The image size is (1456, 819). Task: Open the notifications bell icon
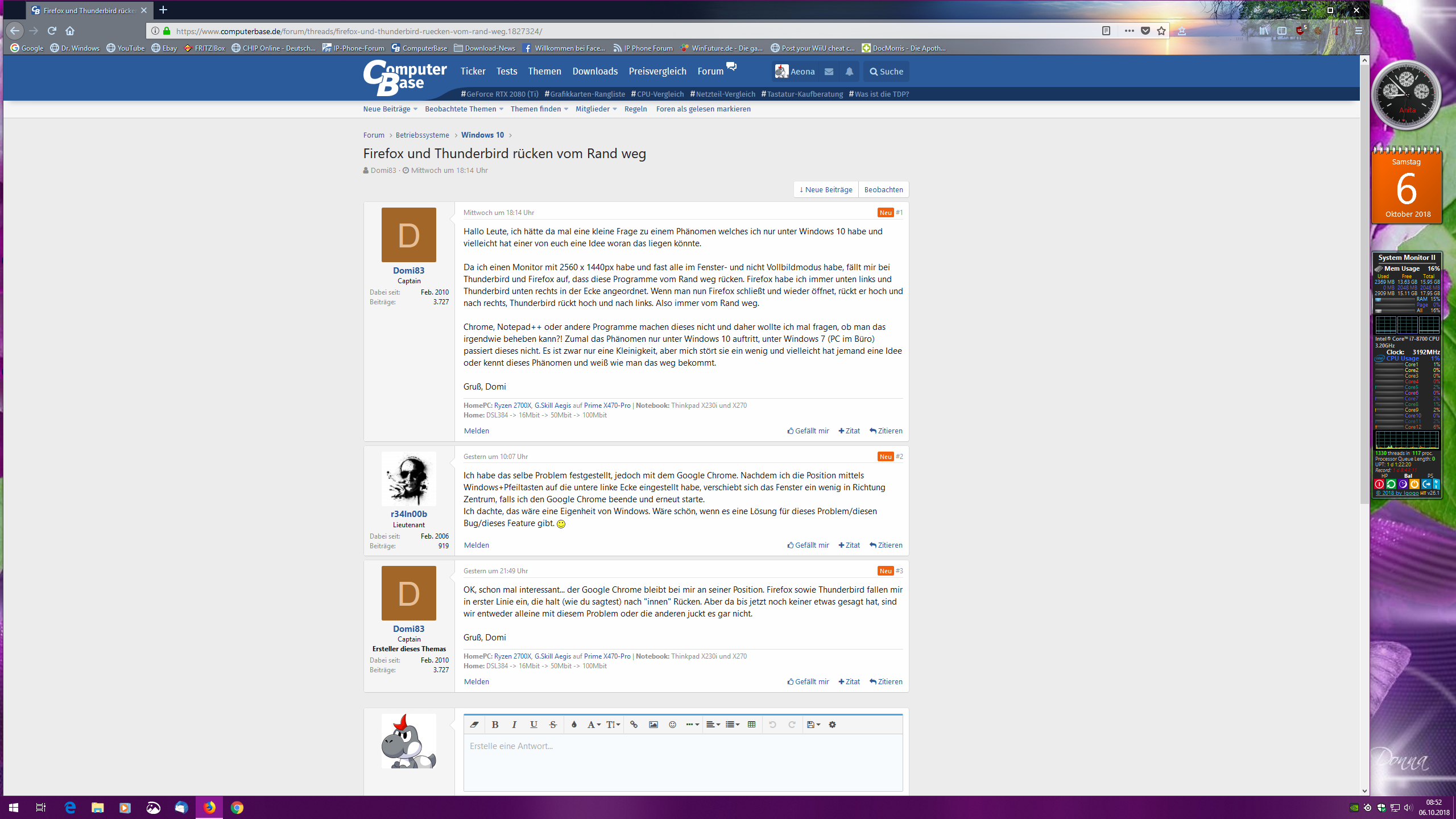(849, 72)
